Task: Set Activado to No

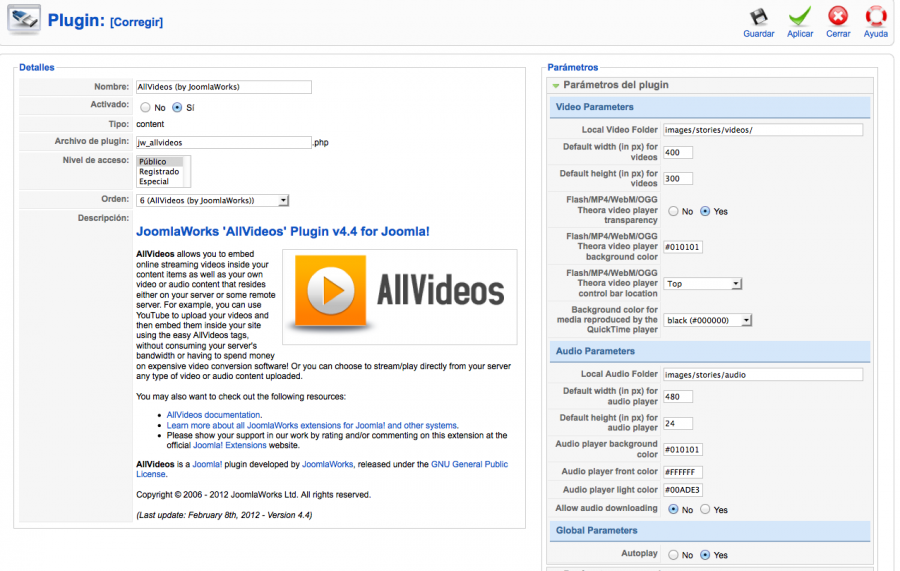Action: [x=145, y=107]
